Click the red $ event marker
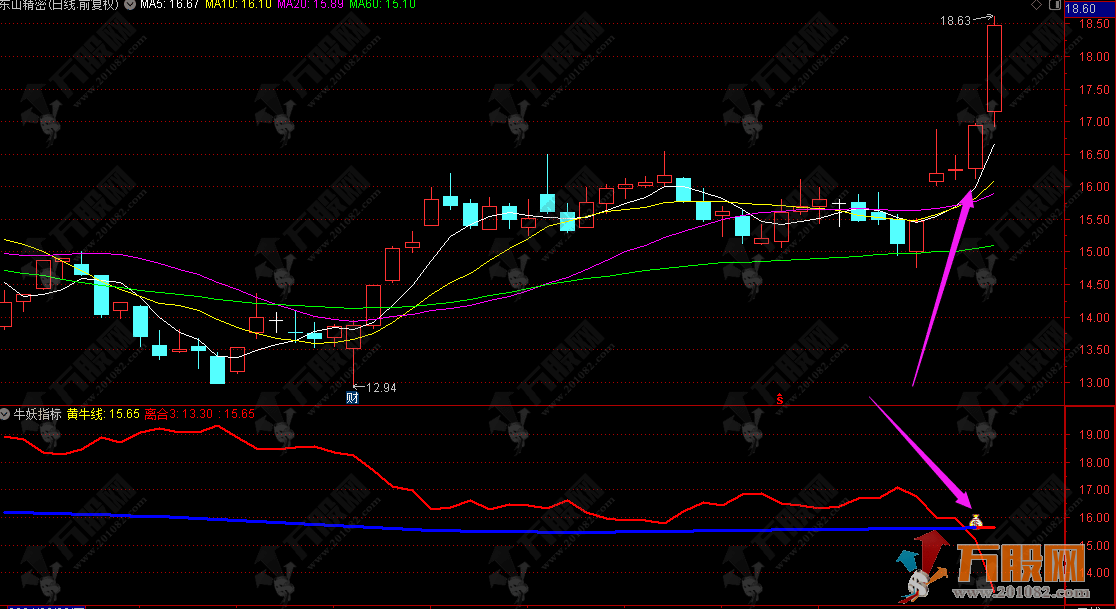The width and height of the screenshot is (1116, 609). pyautogui.click(x=779, y=399)
